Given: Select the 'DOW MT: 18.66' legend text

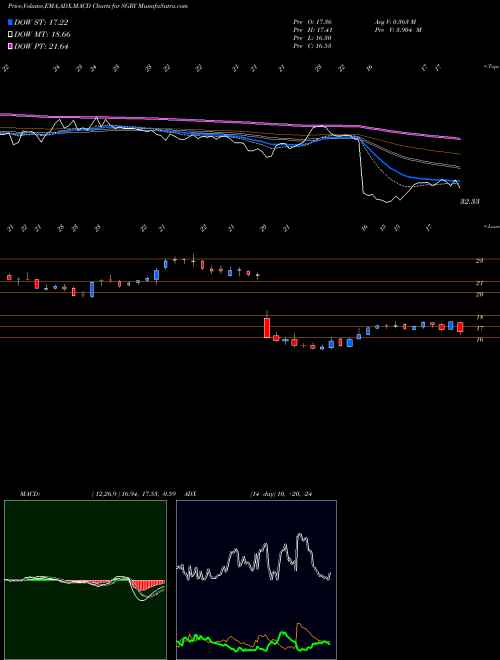Looking at the screenshot, I should [42, 35].
